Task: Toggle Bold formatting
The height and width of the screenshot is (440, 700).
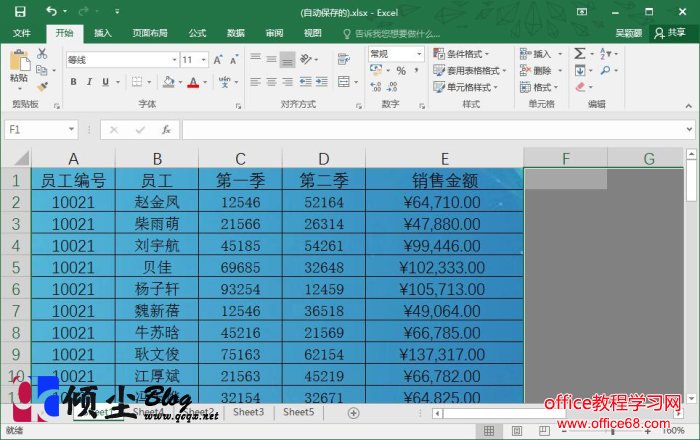Action: tap(73, 82)
